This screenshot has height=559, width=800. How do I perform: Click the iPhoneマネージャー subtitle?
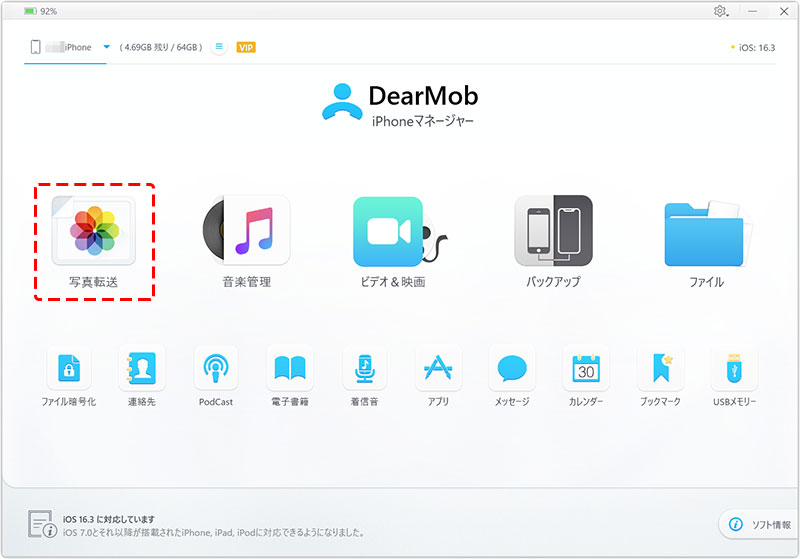pyautogui.click(x=422, y=121)
